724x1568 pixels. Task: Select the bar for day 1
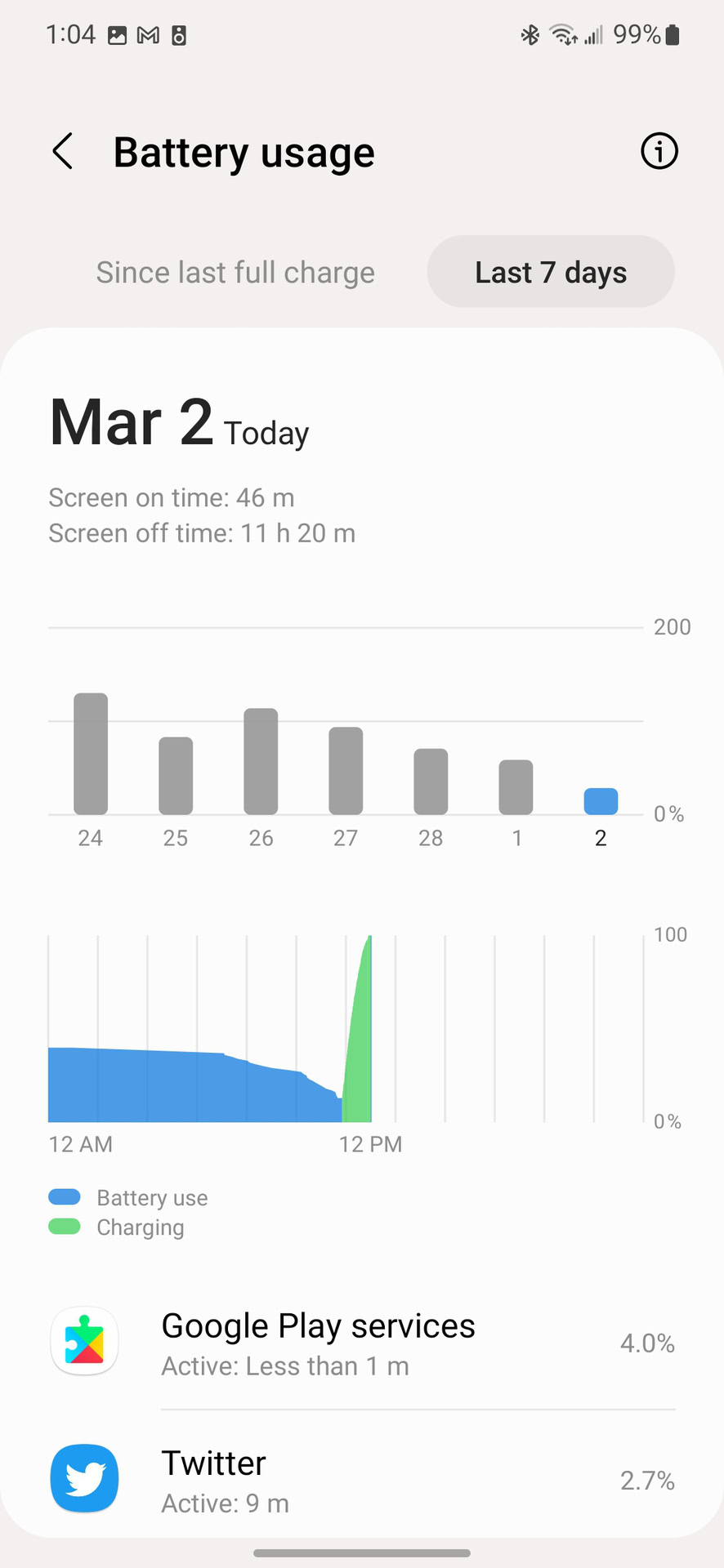[516, 786]
